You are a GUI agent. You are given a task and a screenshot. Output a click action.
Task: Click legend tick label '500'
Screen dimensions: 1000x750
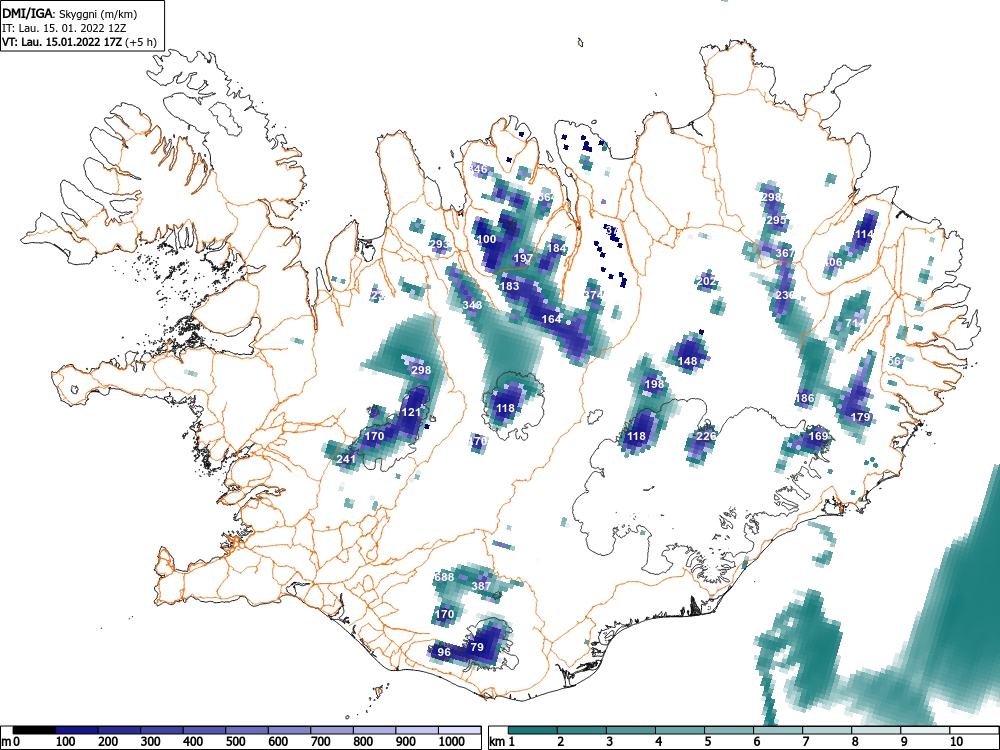point(235,742)
